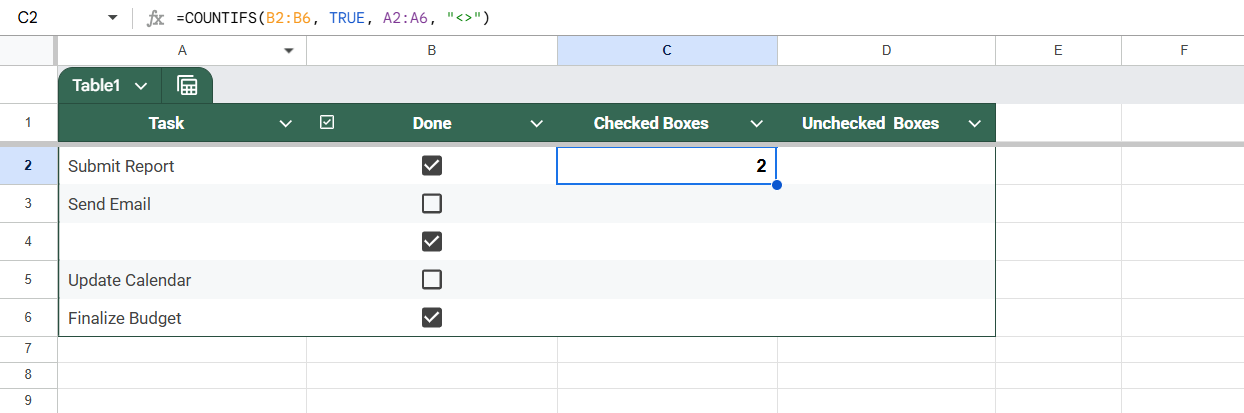Open the Task column filter dropdown
Image resolution: width=1244 pixels, height=413 pixels.
point(286,123)
